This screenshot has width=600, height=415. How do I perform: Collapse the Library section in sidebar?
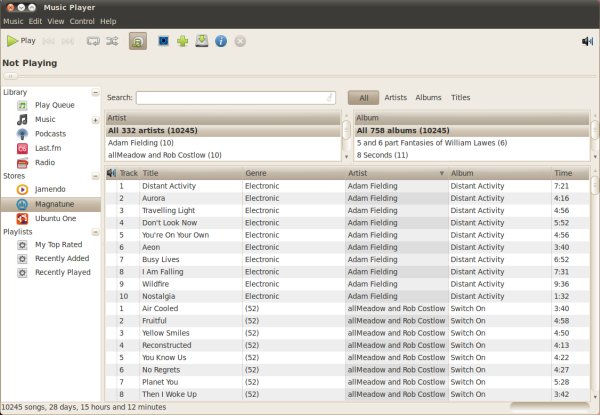pos(96,92)
